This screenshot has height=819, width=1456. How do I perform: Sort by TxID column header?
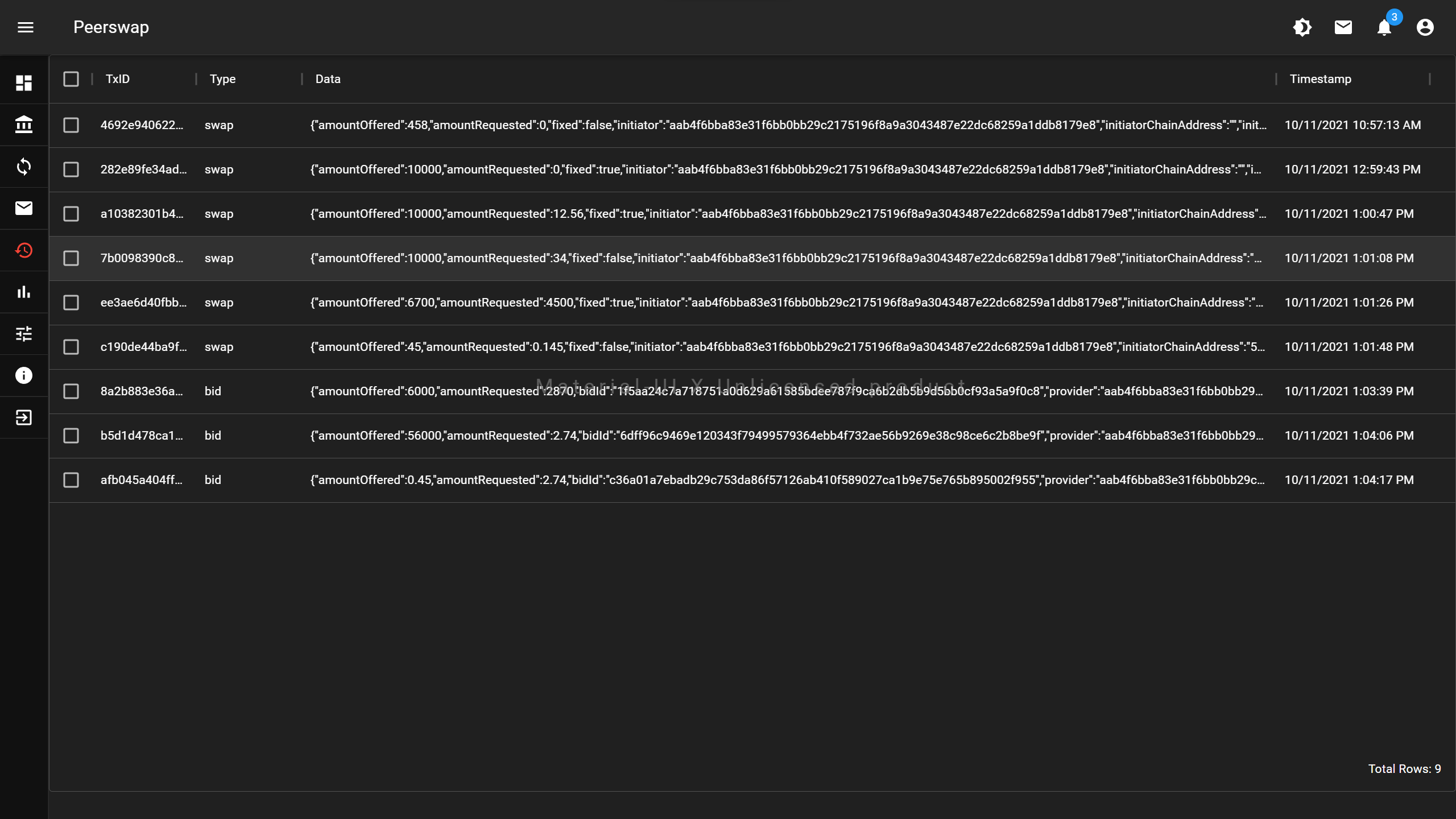pyautogui.click(x=118, y=79)
